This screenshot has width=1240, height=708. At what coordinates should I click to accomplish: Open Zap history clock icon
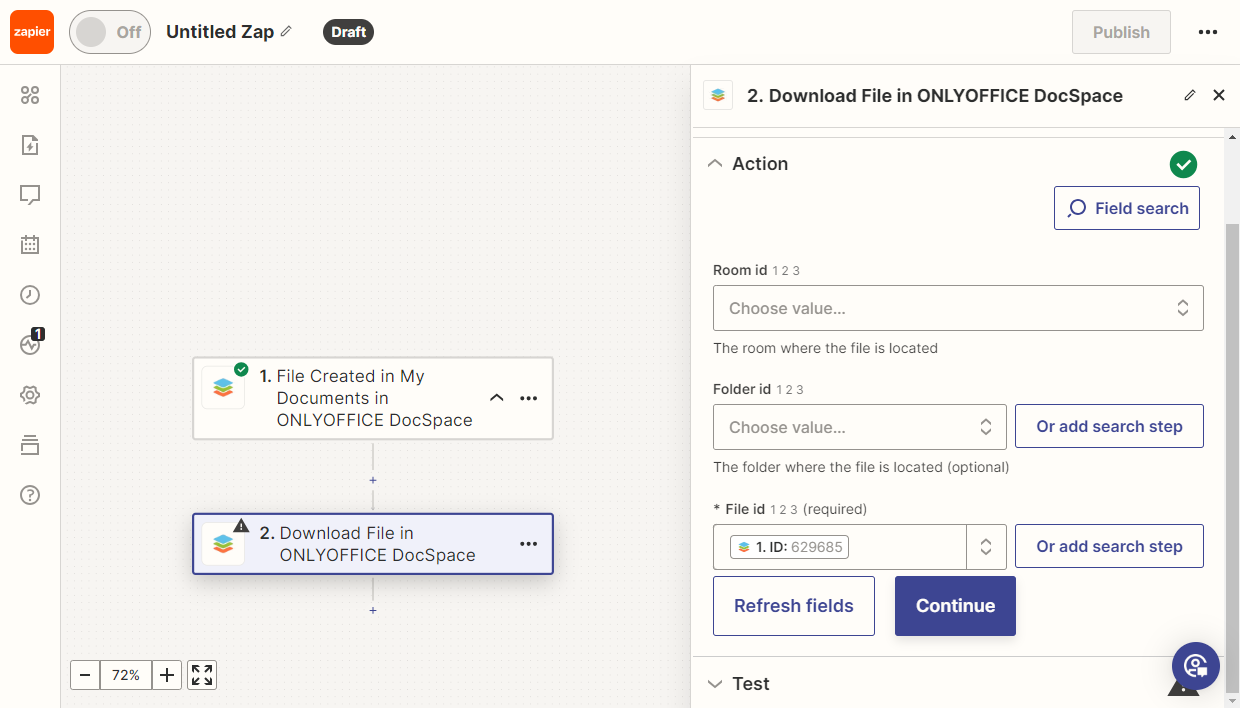click(30, 295)
